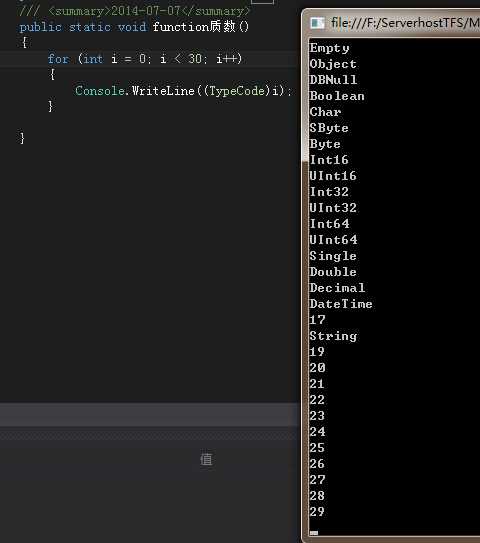Click the console window icon in title bar
The width and height of the screenshot is (480, 543).
click(317, 23)
